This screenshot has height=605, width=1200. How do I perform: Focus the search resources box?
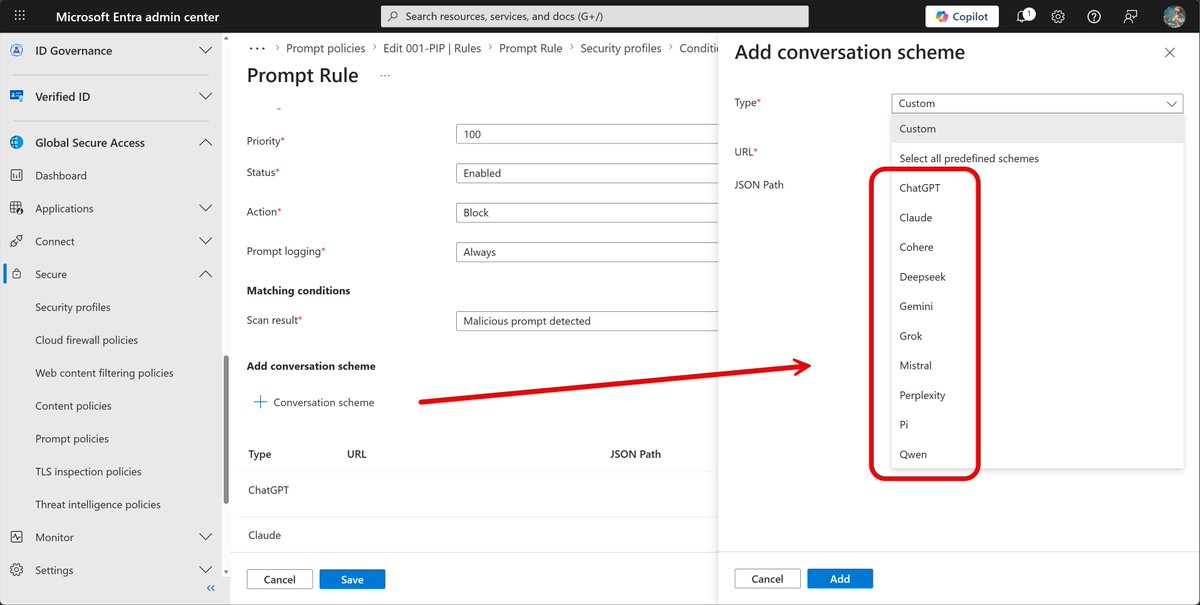coord(595,16)
